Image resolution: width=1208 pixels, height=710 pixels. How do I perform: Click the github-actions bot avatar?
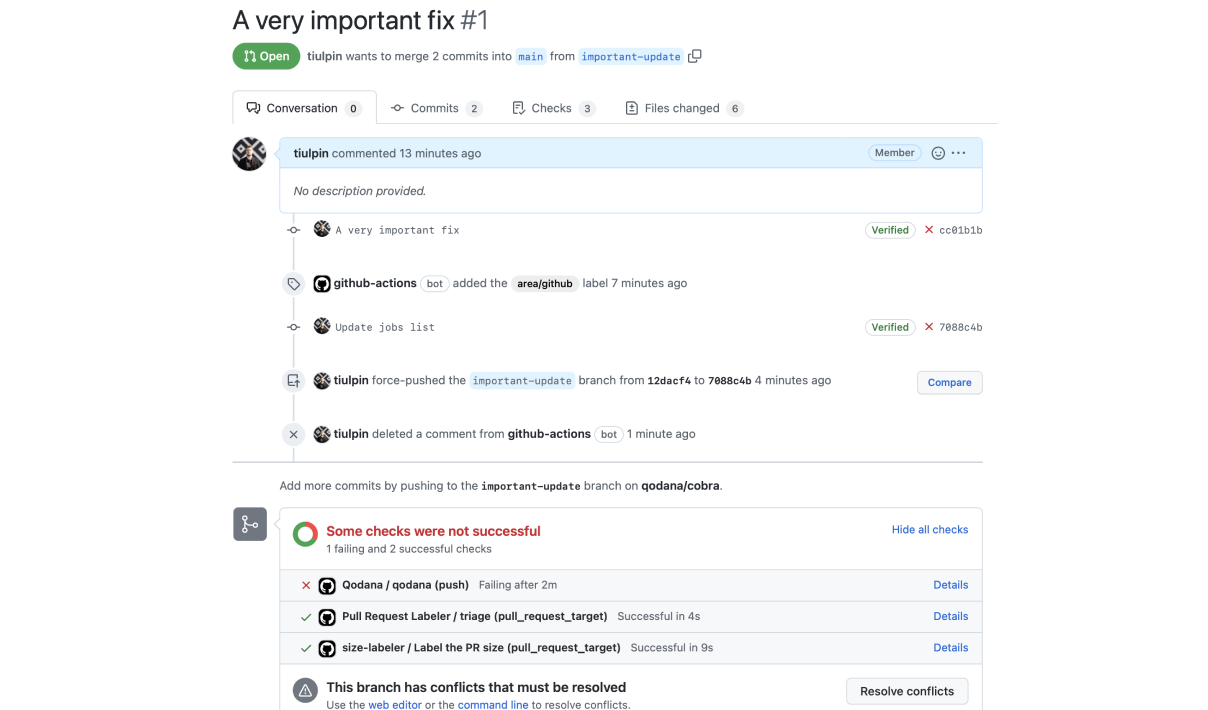[321, 283]
